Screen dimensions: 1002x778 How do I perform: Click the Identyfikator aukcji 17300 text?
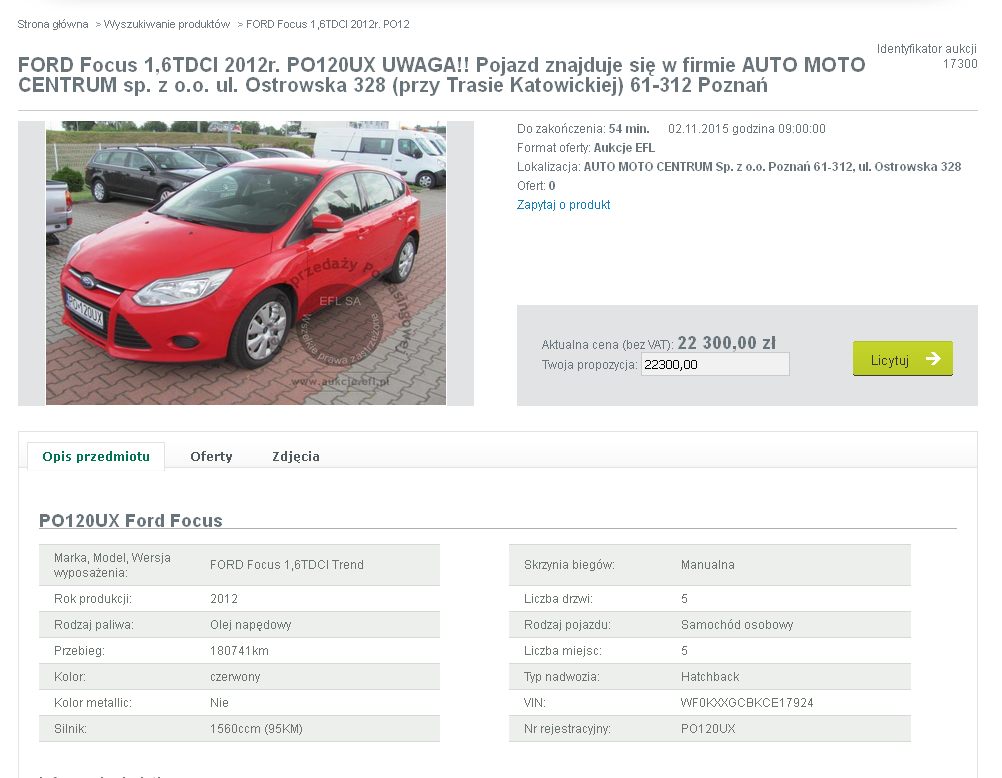[x=927, y=56]
